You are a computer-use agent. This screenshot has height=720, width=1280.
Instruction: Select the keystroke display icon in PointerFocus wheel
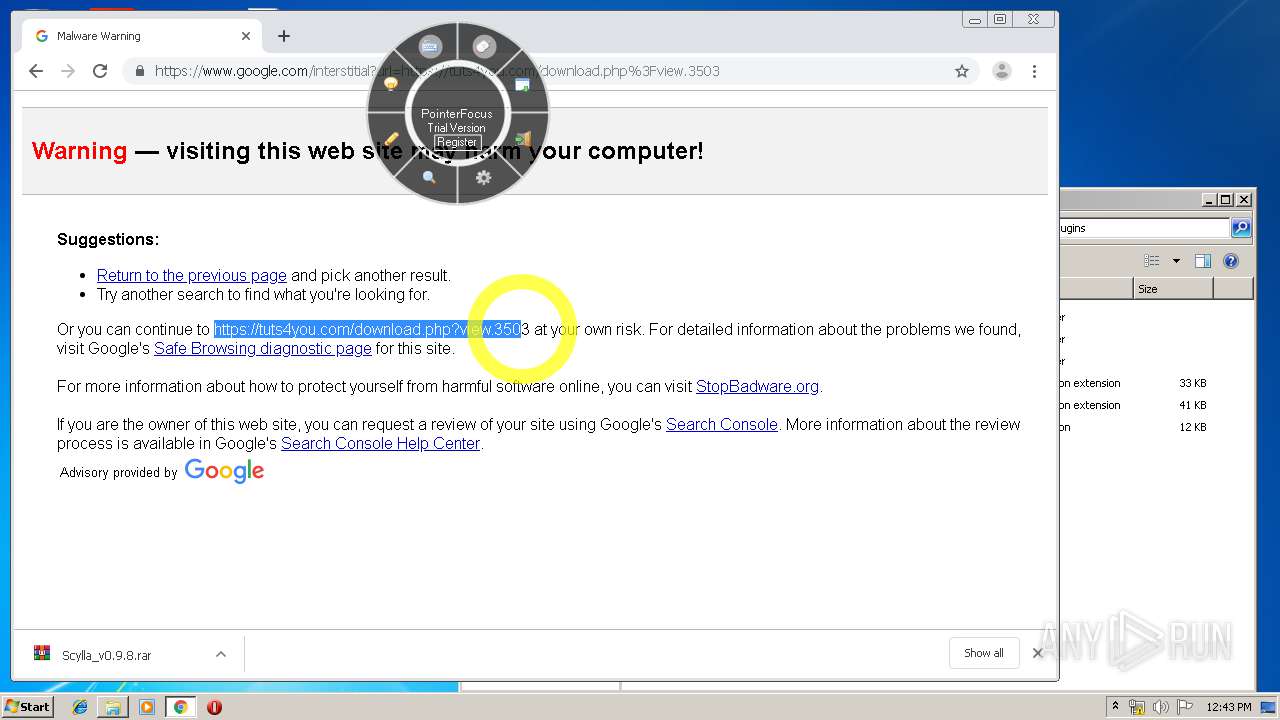430,46
